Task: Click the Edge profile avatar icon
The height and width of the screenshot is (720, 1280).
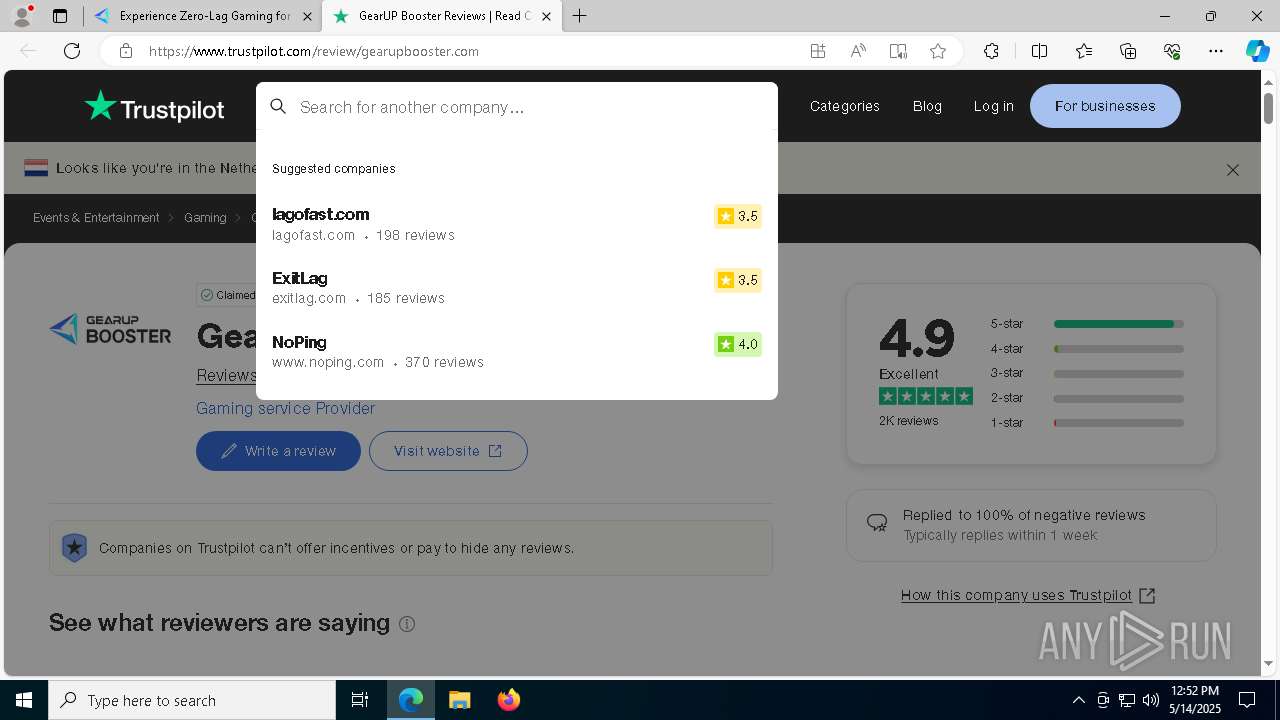Action: click(x=22, y=16)
